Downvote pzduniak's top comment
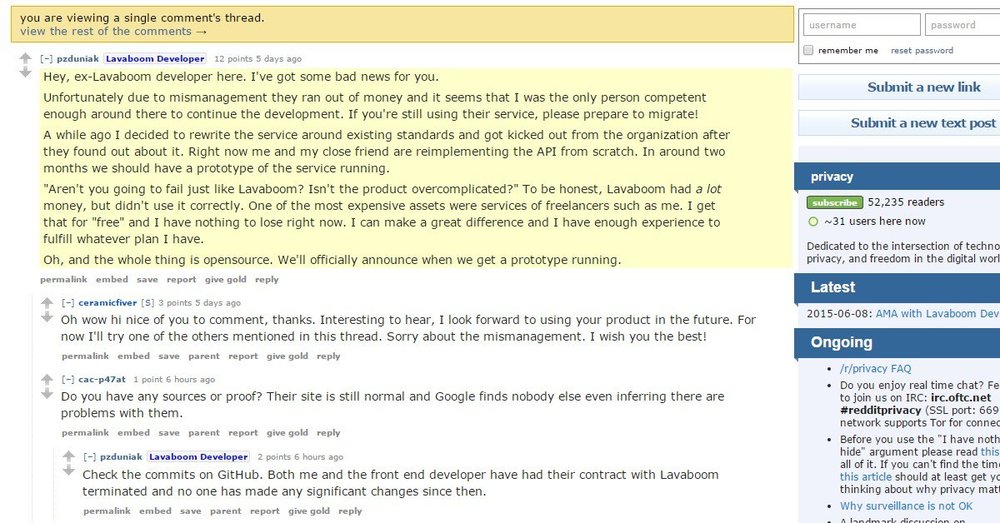Image resolution: width=1000 pixels, height=523 pixels. 26,72
